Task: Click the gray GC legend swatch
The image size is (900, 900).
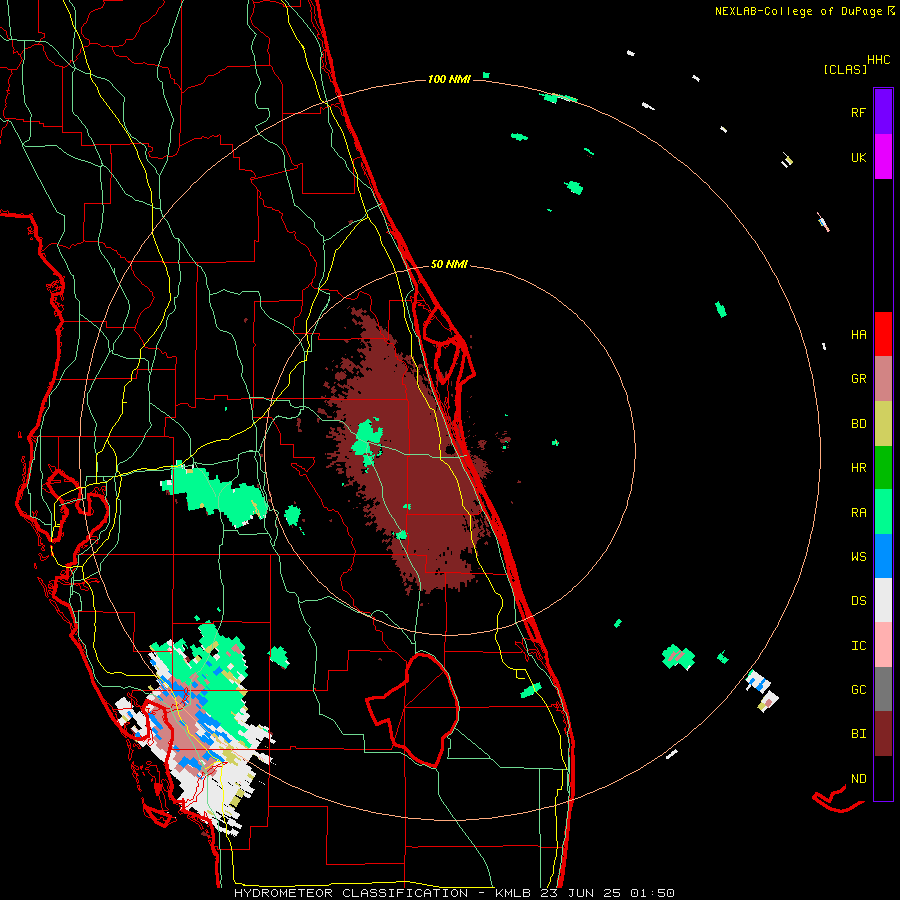Action: (x=883, y=689)
